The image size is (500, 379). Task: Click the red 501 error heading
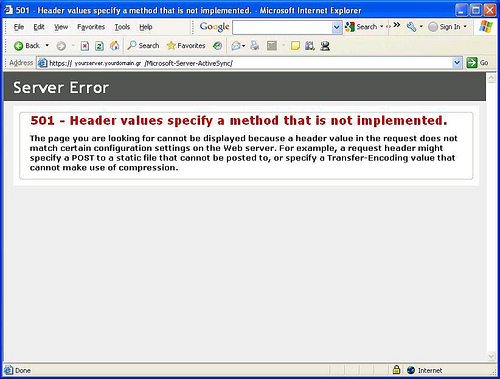(239, 120)
